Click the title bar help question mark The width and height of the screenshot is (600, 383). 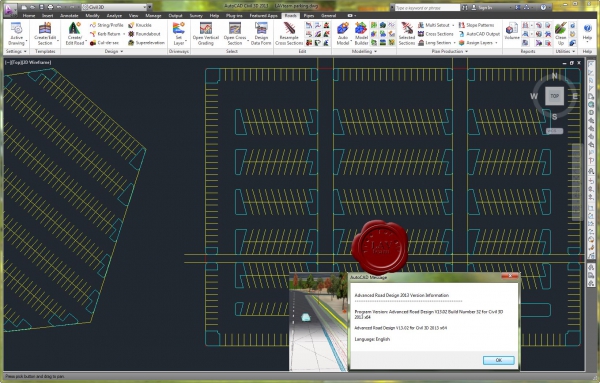(x=543, y=7)
